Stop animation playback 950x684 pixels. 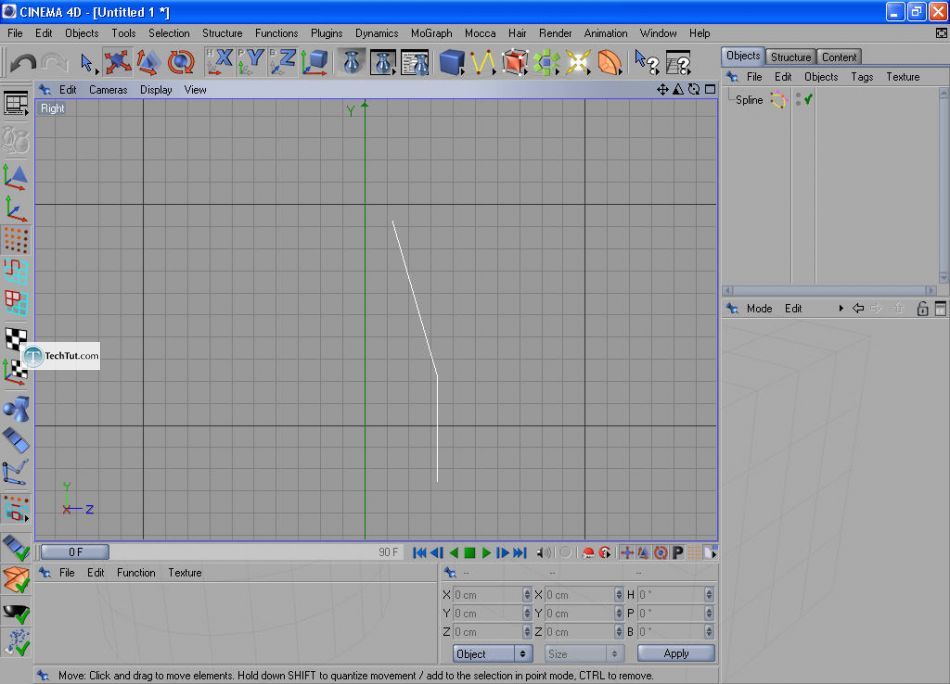pyautogui.click(x=470, y=553)
